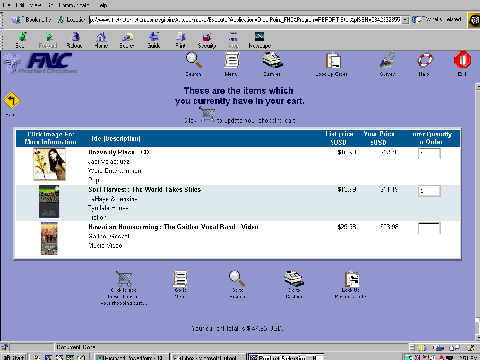480x360 pixels.
Task: Open the Help menu in menu bar
Action: pos(103,5)
